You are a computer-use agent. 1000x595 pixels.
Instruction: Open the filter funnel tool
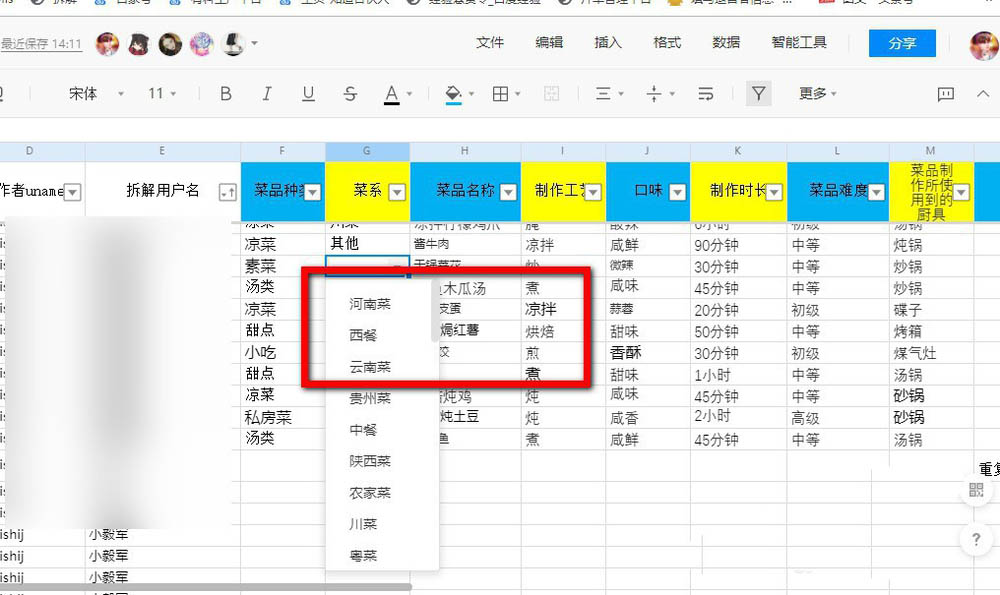(759, 93)
